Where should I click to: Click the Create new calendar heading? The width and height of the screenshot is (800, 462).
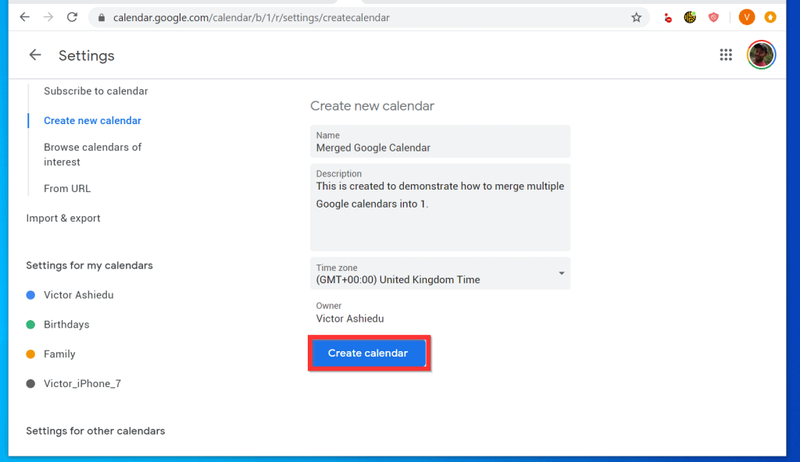click(372, 106)
